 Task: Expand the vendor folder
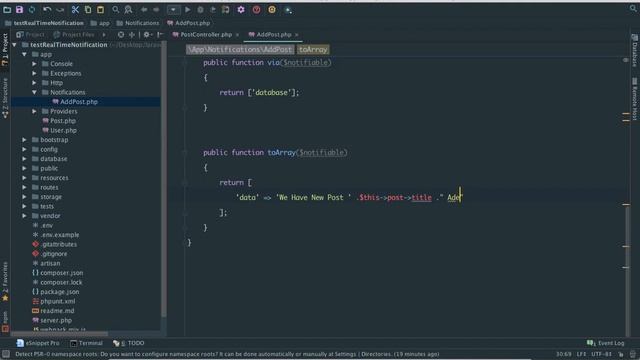24,216
